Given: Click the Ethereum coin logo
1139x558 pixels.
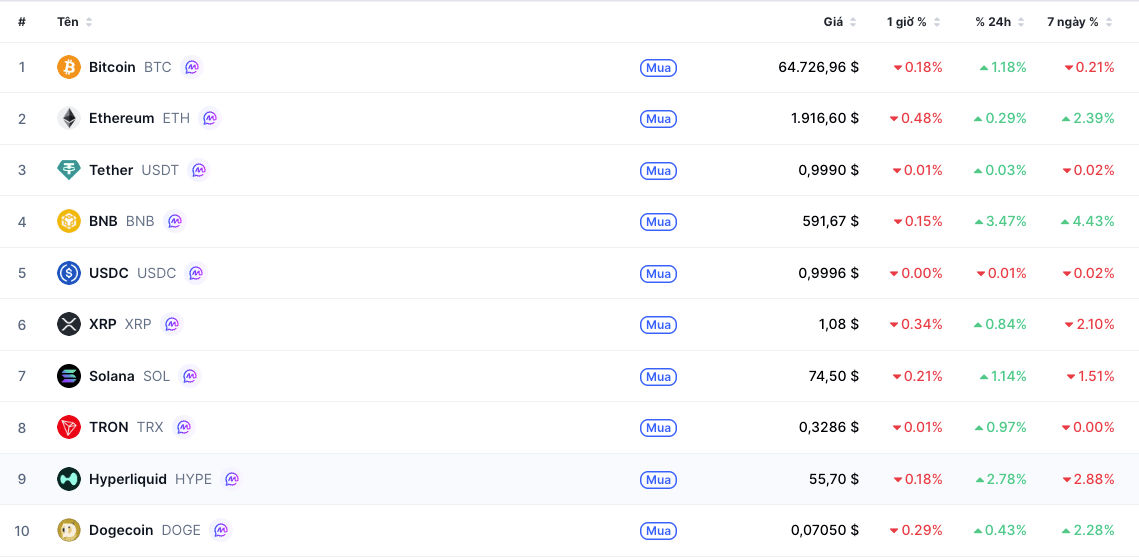Looking at the screenshot, I should click(69, 118).
